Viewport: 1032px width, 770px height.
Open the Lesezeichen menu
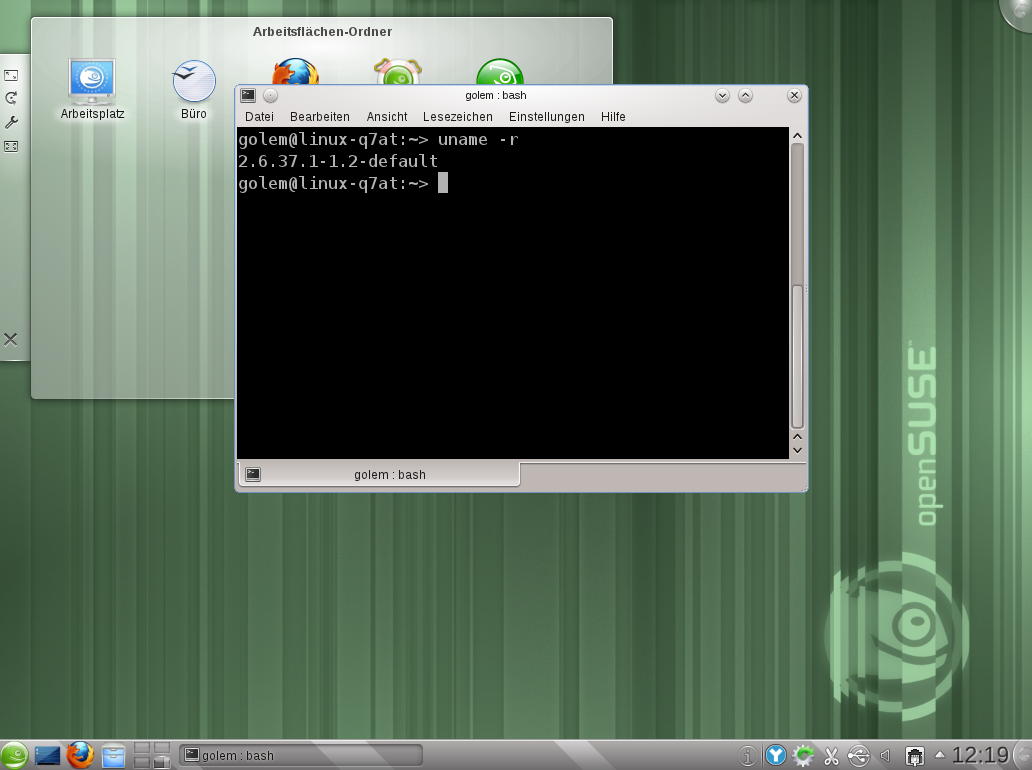click(457, 116)
